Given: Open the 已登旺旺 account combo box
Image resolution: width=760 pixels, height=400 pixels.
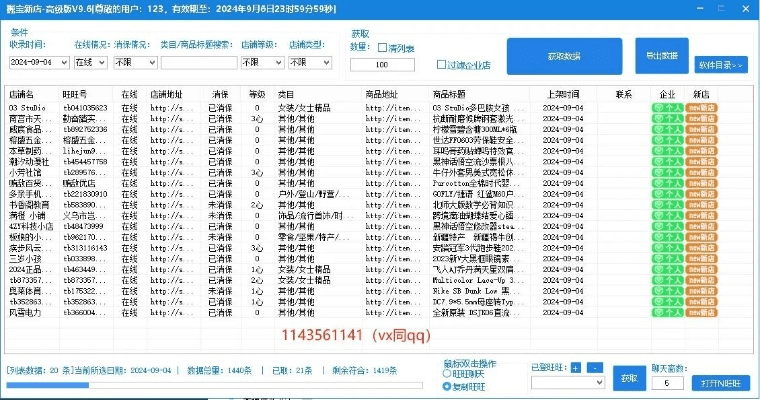Looking at the screenshot, I should pyautogui.click(x=568, y=383).
